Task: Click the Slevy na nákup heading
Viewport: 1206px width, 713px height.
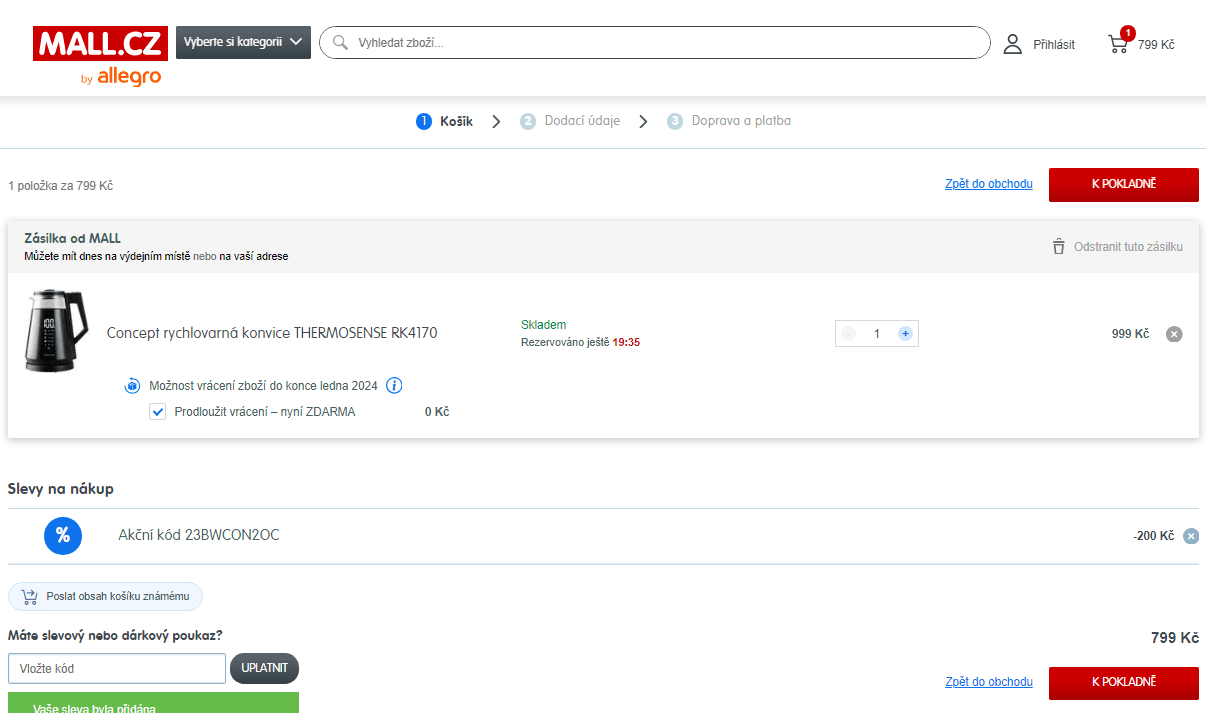Action: point(61,489)
